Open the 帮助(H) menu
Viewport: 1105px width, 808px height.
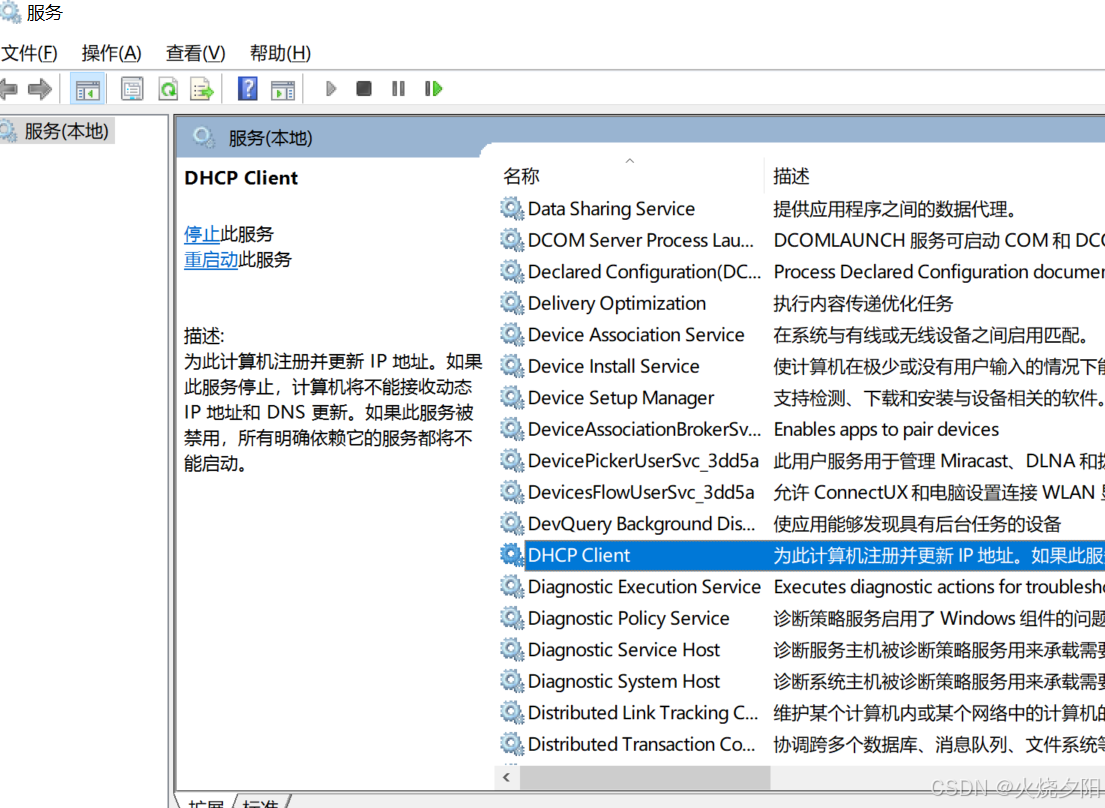280,53
